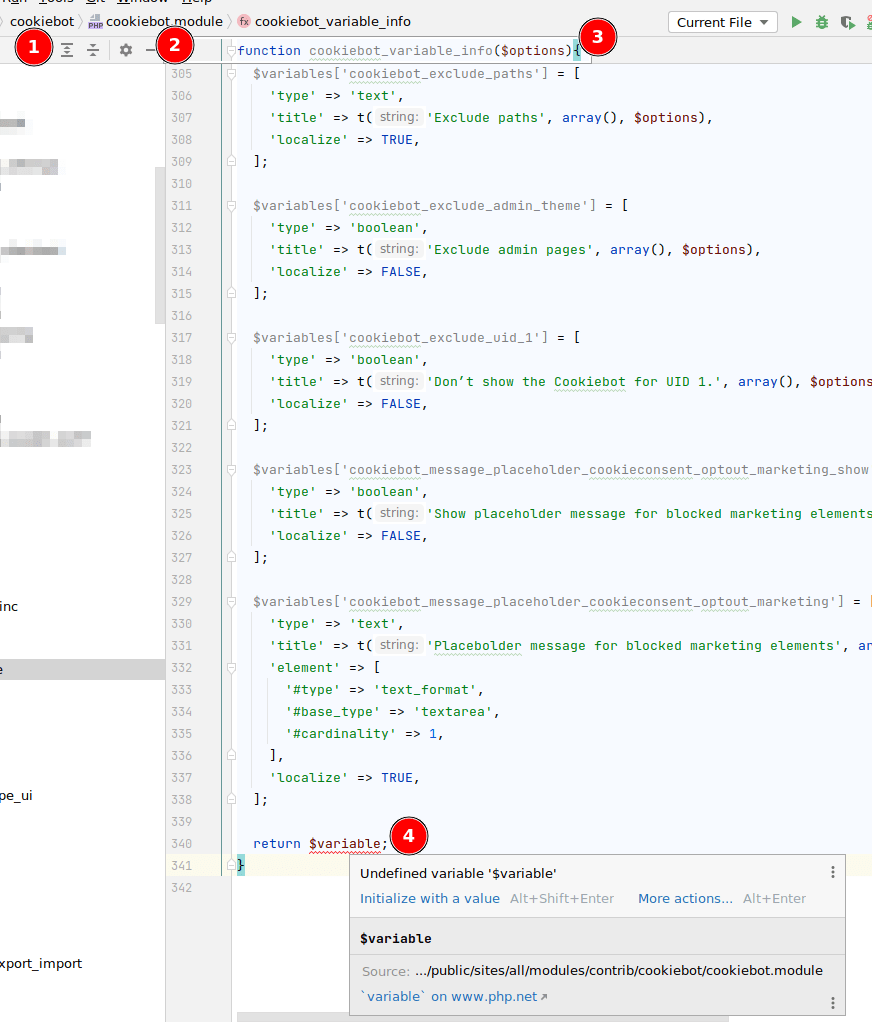The width and height of the screenshot is (872, 1022).
Task: Collapse fold marker on line 323
Action: click(231, 469)
